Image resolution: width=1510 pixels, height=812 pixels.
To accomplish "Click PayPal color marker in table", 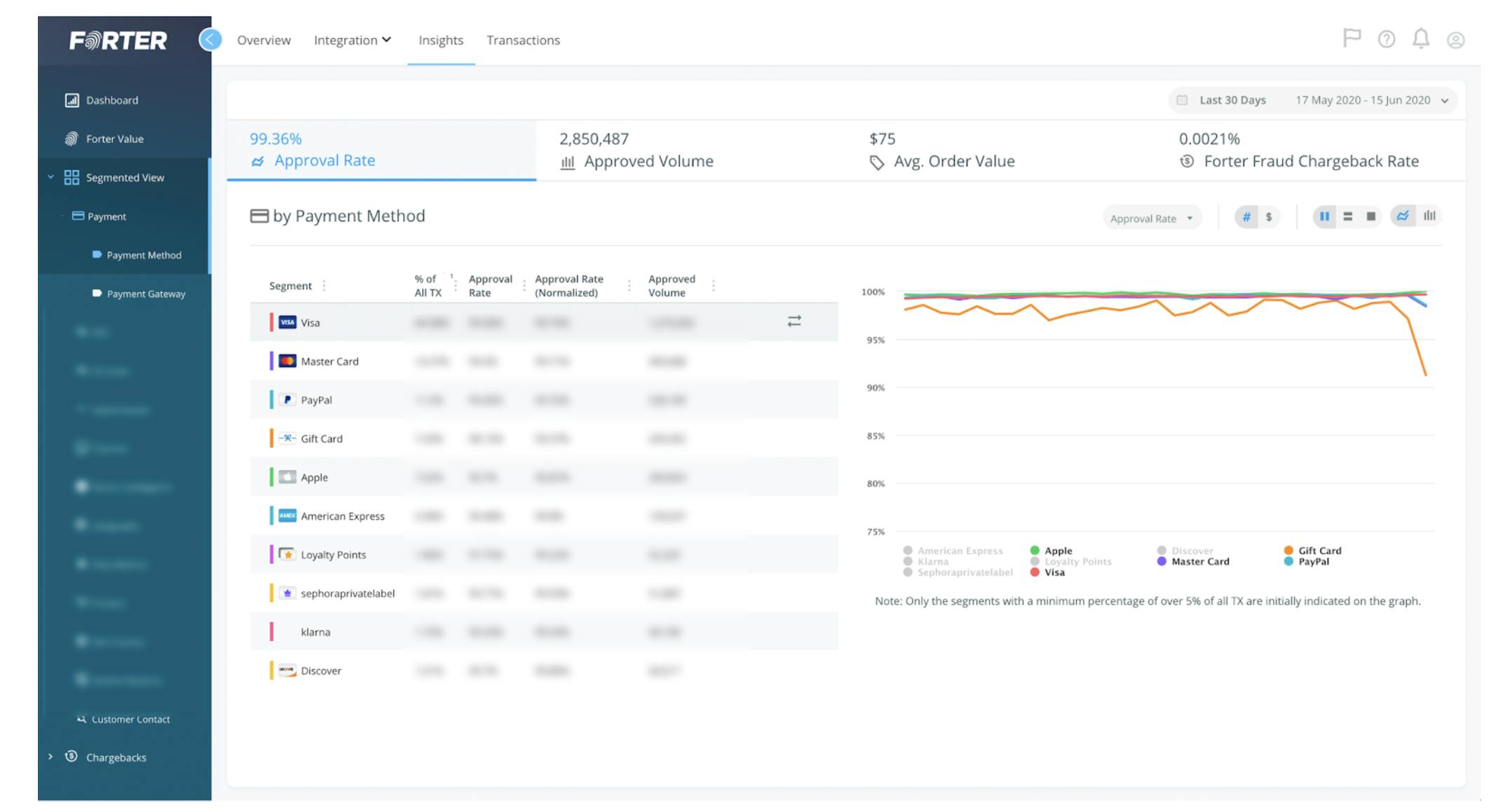I will coord(271,399).
